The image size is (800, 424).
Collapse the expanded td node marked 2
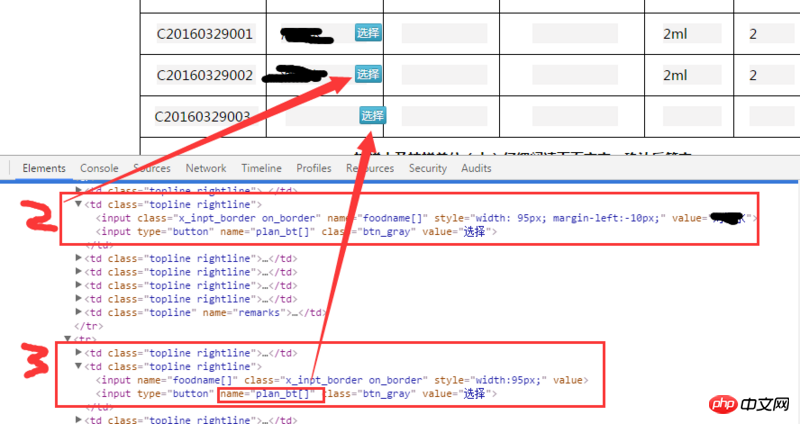(x=79, y=204)
